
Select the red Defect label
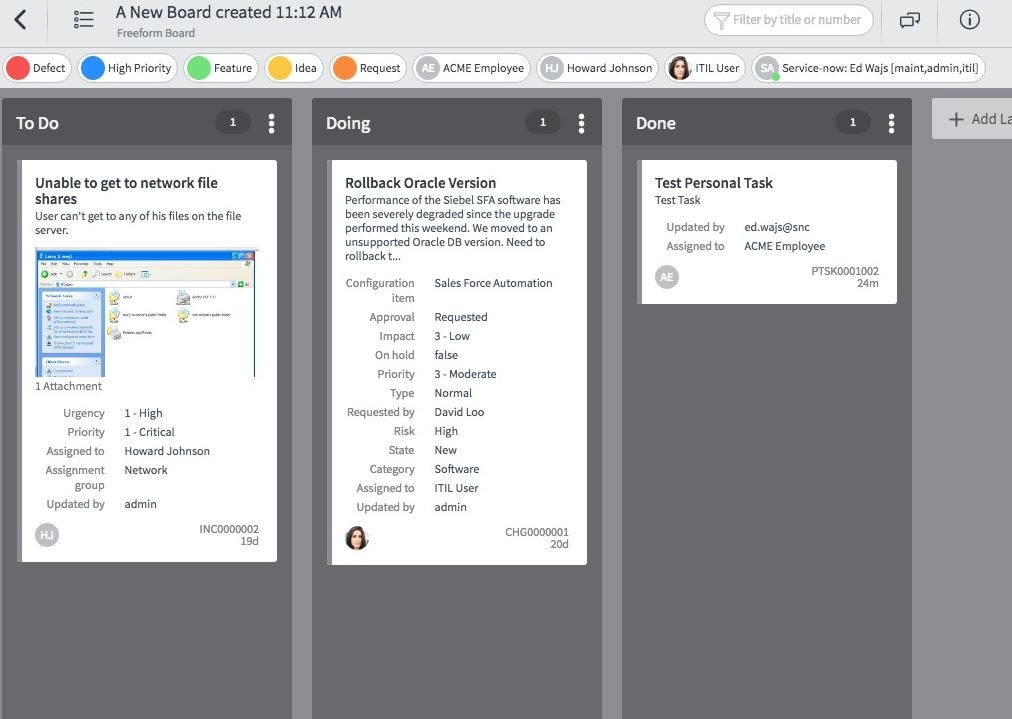point(37,68)
